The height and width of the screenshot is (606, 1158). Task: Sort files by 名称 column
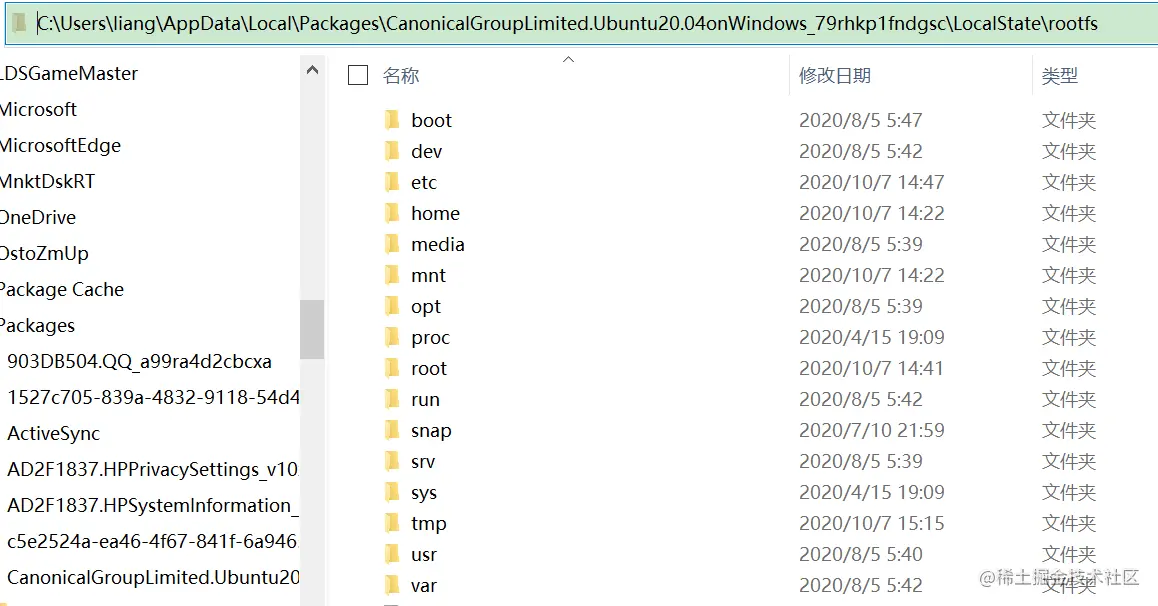(401, 75)
